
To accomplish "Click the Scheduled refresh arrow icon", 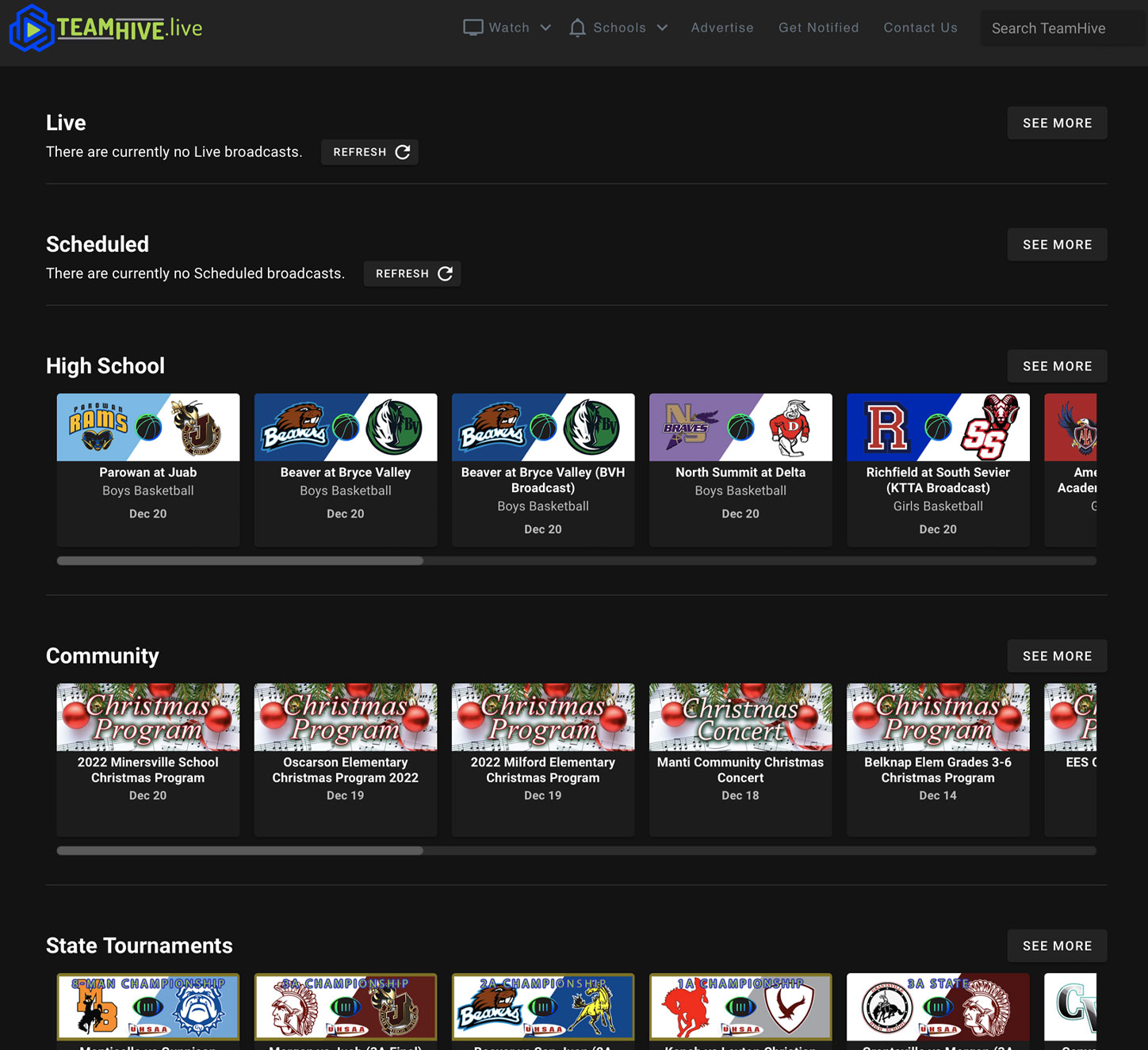I will coord(446,273).
